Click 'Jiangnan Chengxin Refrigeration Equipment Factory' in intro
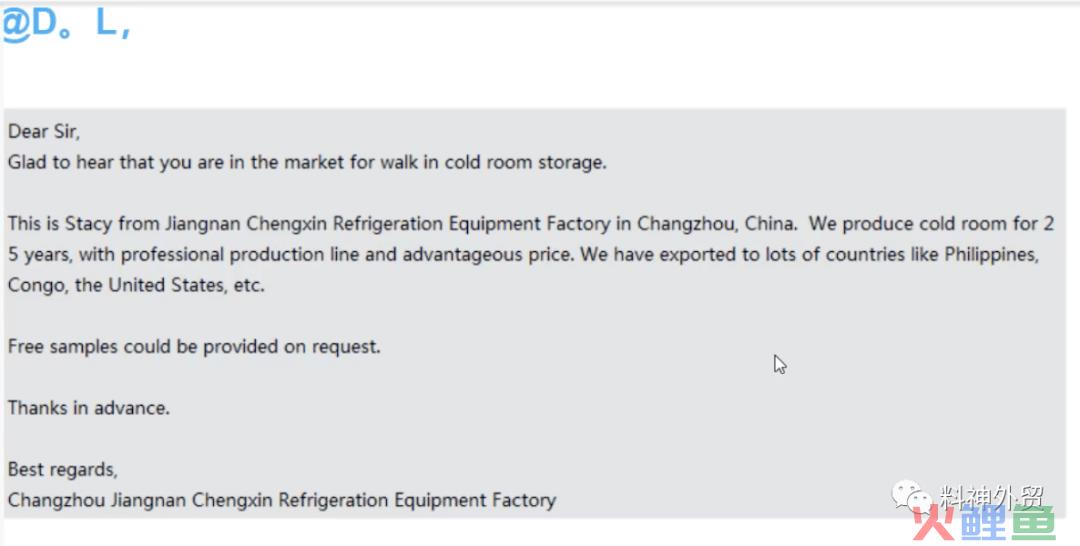This screenshot has height=546, width=1080. (387, 224)
